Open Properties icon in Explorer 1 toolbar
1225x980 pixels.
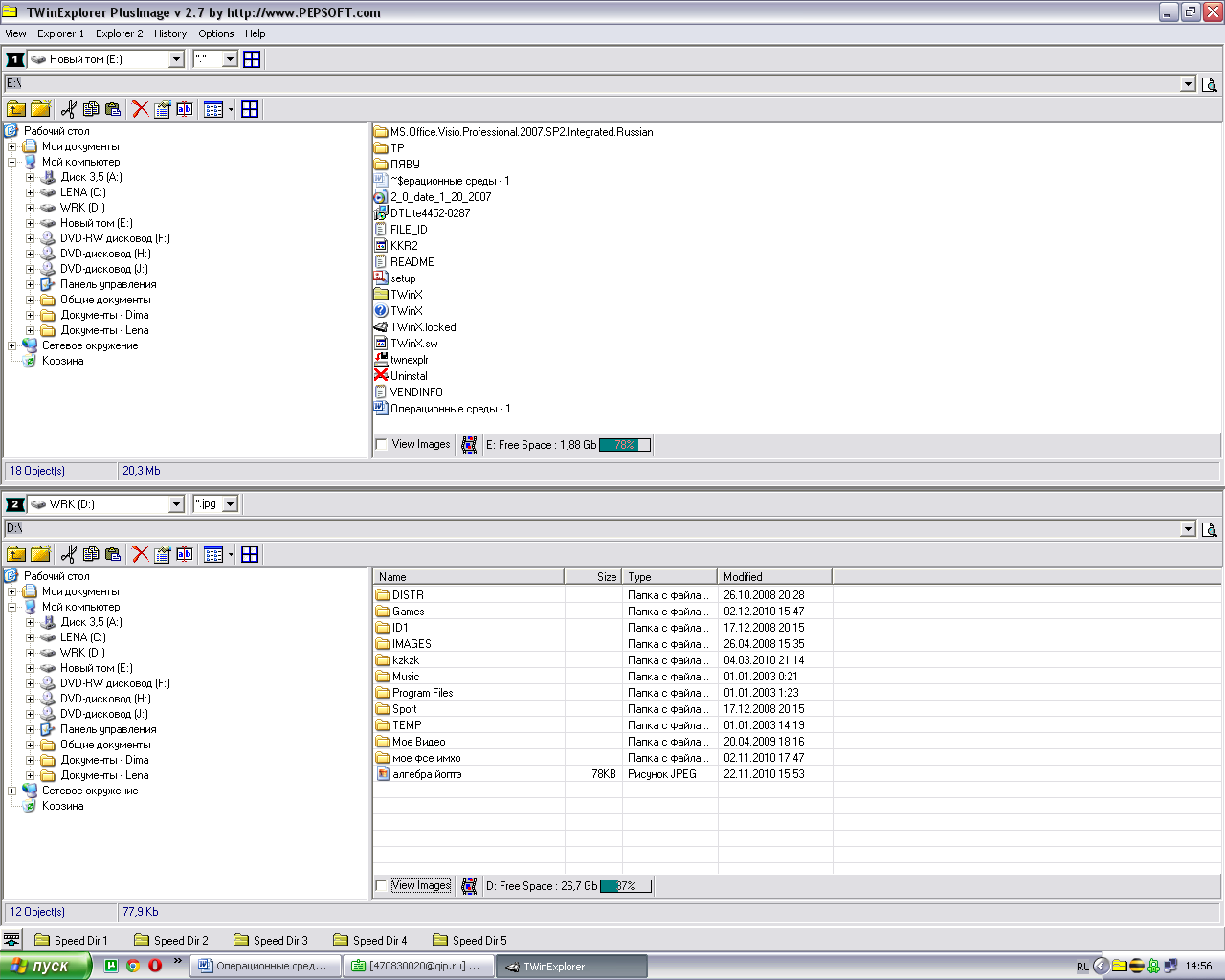tap(163, 109)
